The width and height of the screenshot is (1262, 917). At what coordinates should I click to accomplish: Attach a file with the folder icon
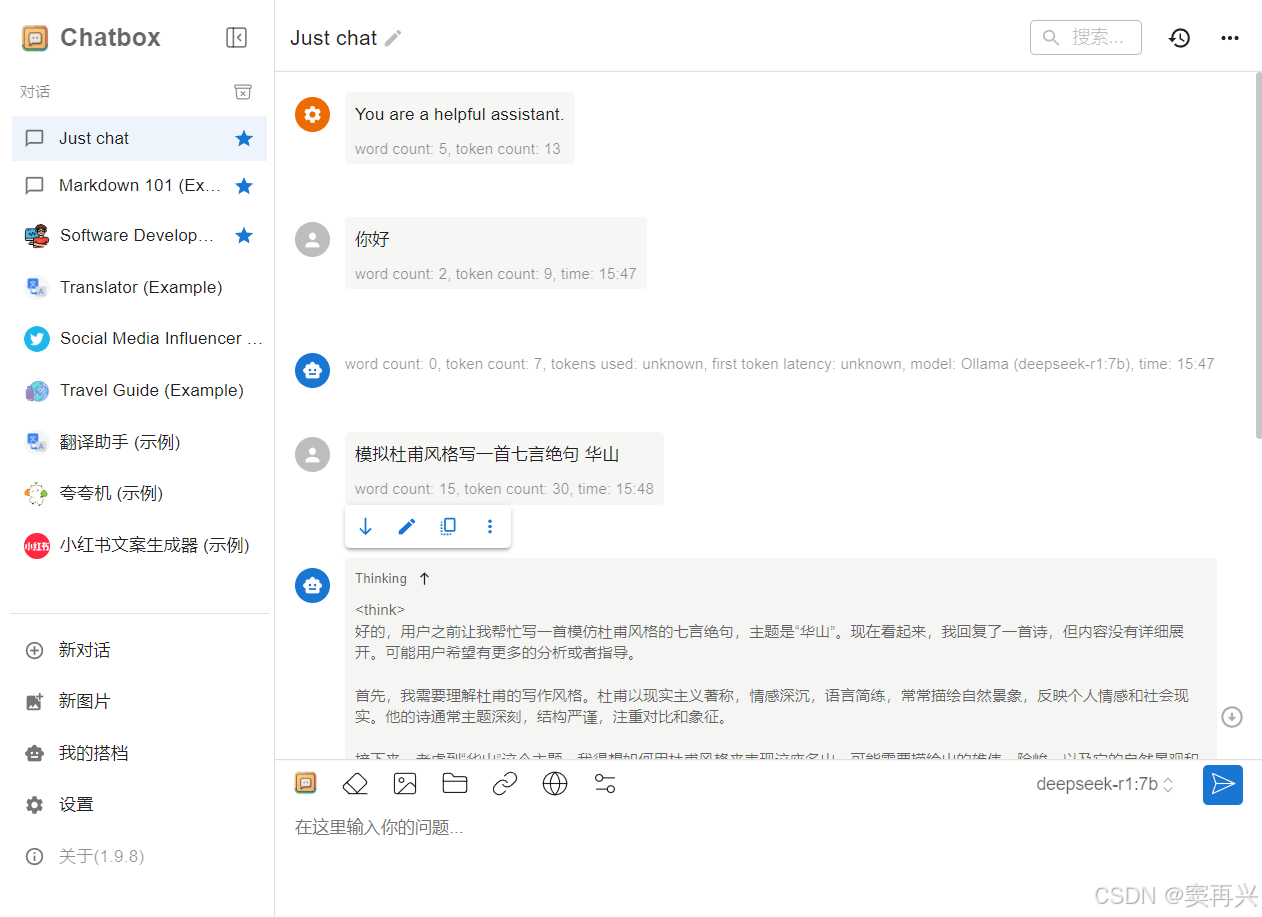(x=455, y=784)
